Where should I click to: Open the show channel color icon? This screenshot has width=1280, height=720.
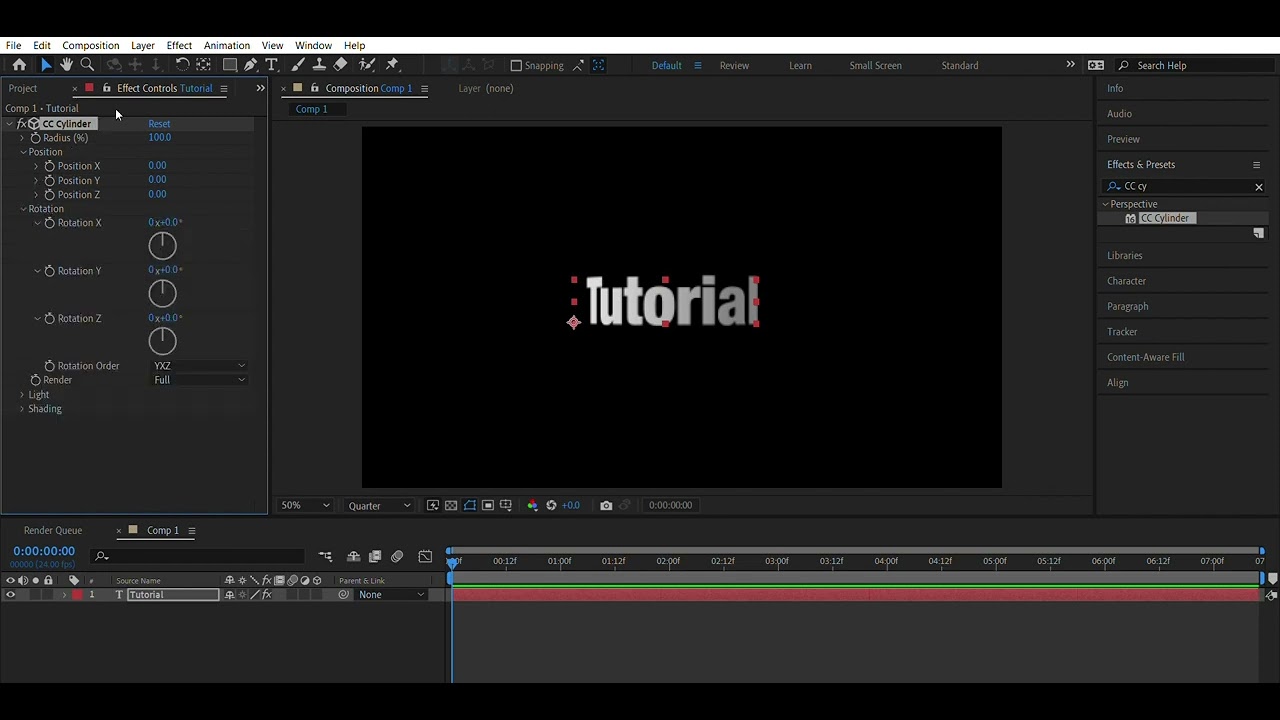[532, 505]
